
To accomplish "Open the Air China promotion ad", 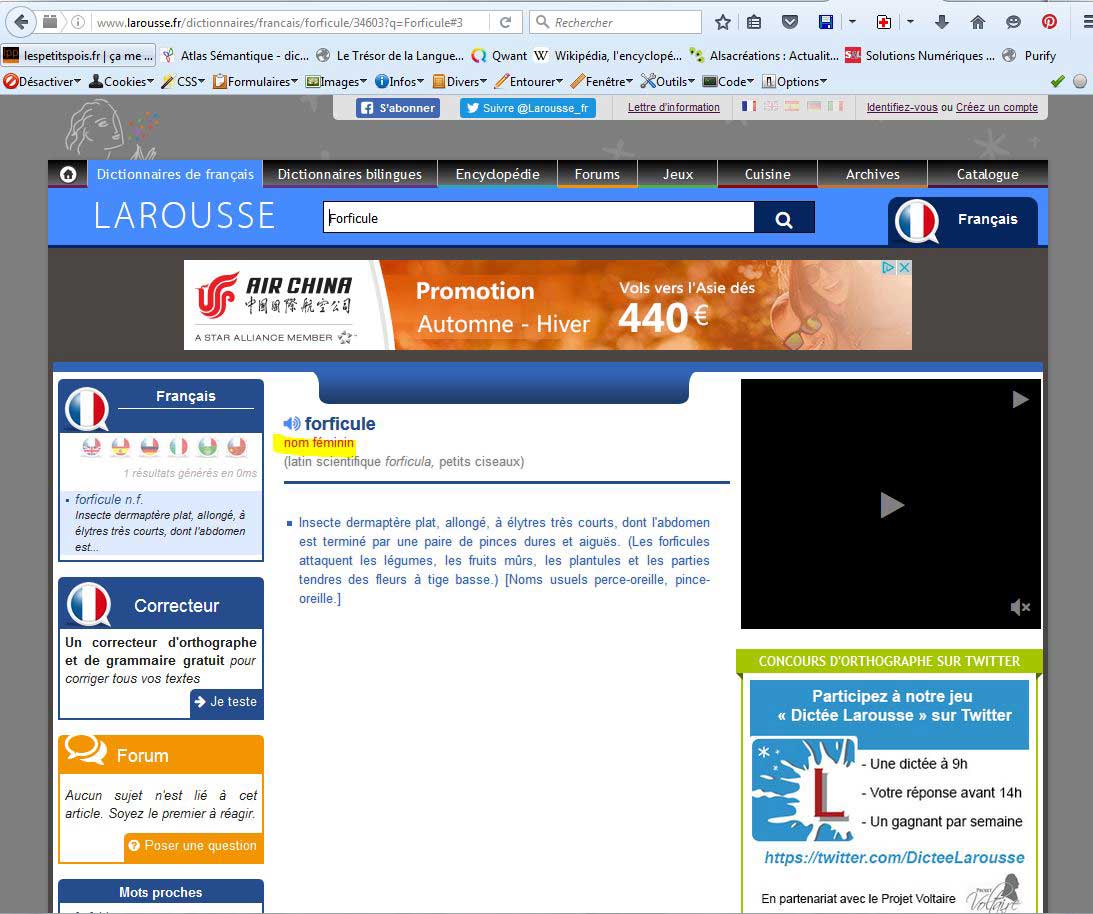I will [547, 305].
